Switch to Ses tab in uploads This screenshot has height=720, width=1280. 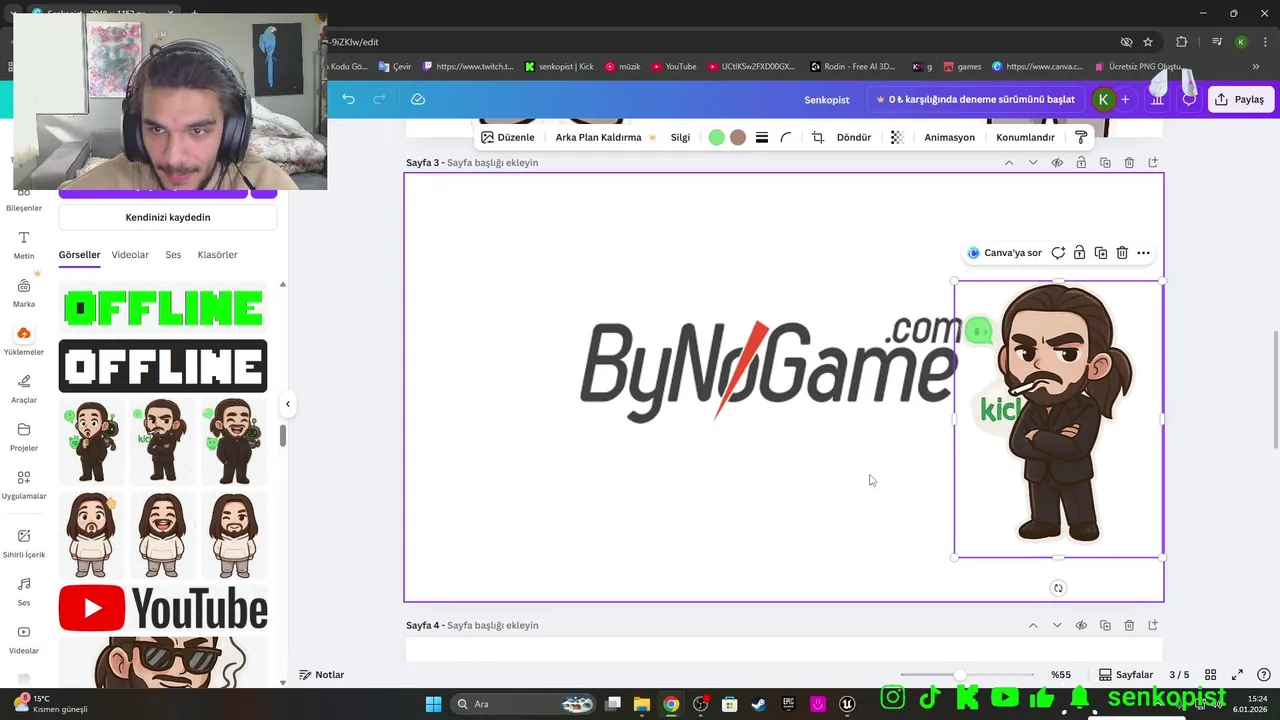click(173, 255)
